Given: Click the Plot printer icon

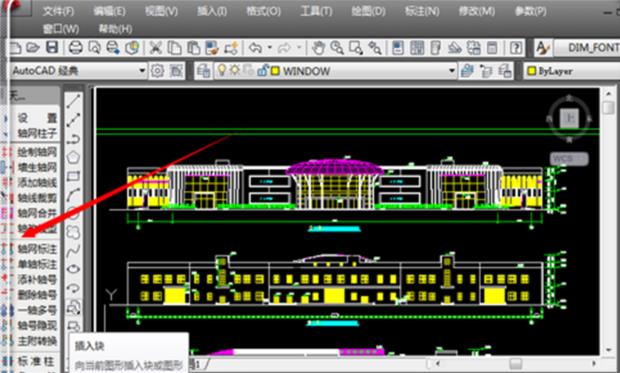Looking at the screenshot, I should pos(75,48).
